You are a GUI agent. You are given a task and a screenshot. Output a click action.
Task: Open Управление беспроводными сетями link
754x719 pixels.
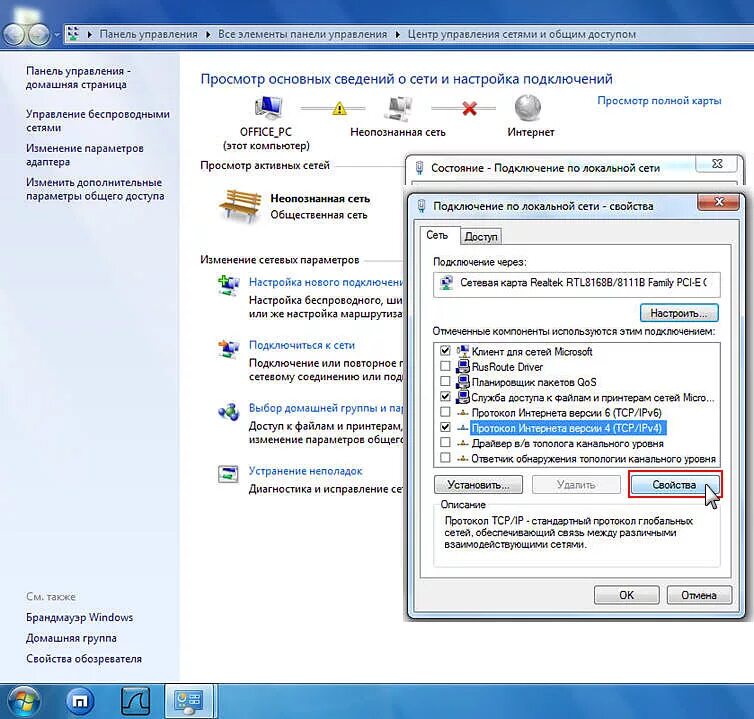pos(98,121)
